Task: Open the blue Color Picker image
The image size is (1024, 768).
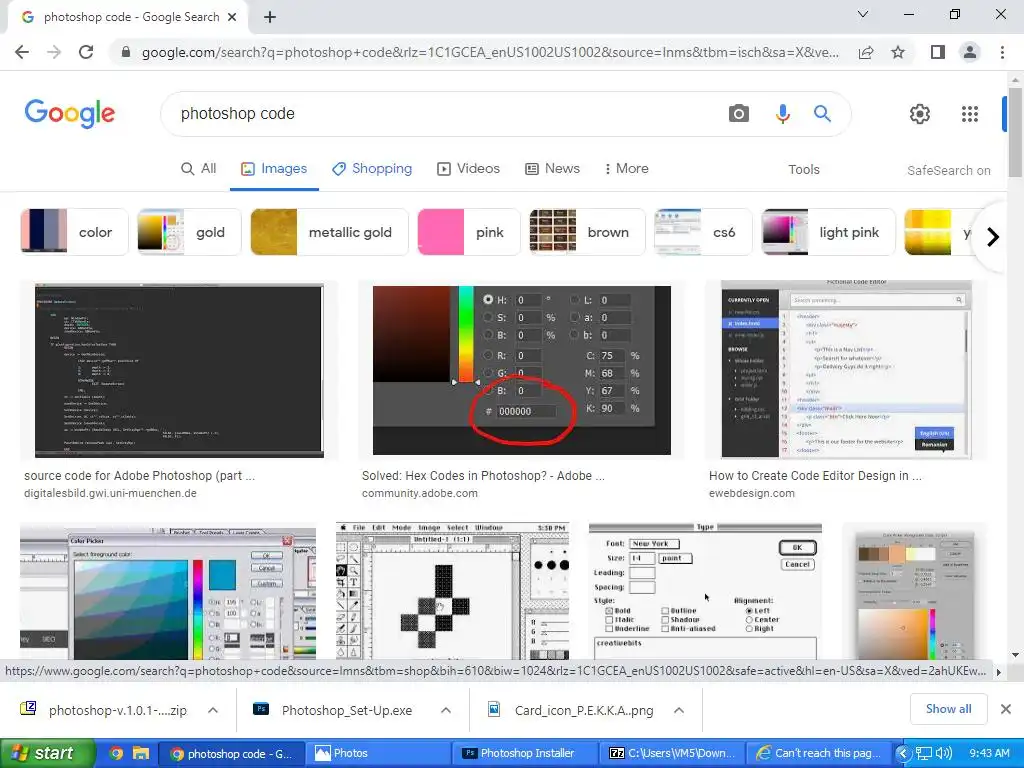Action: coord(168,591)
